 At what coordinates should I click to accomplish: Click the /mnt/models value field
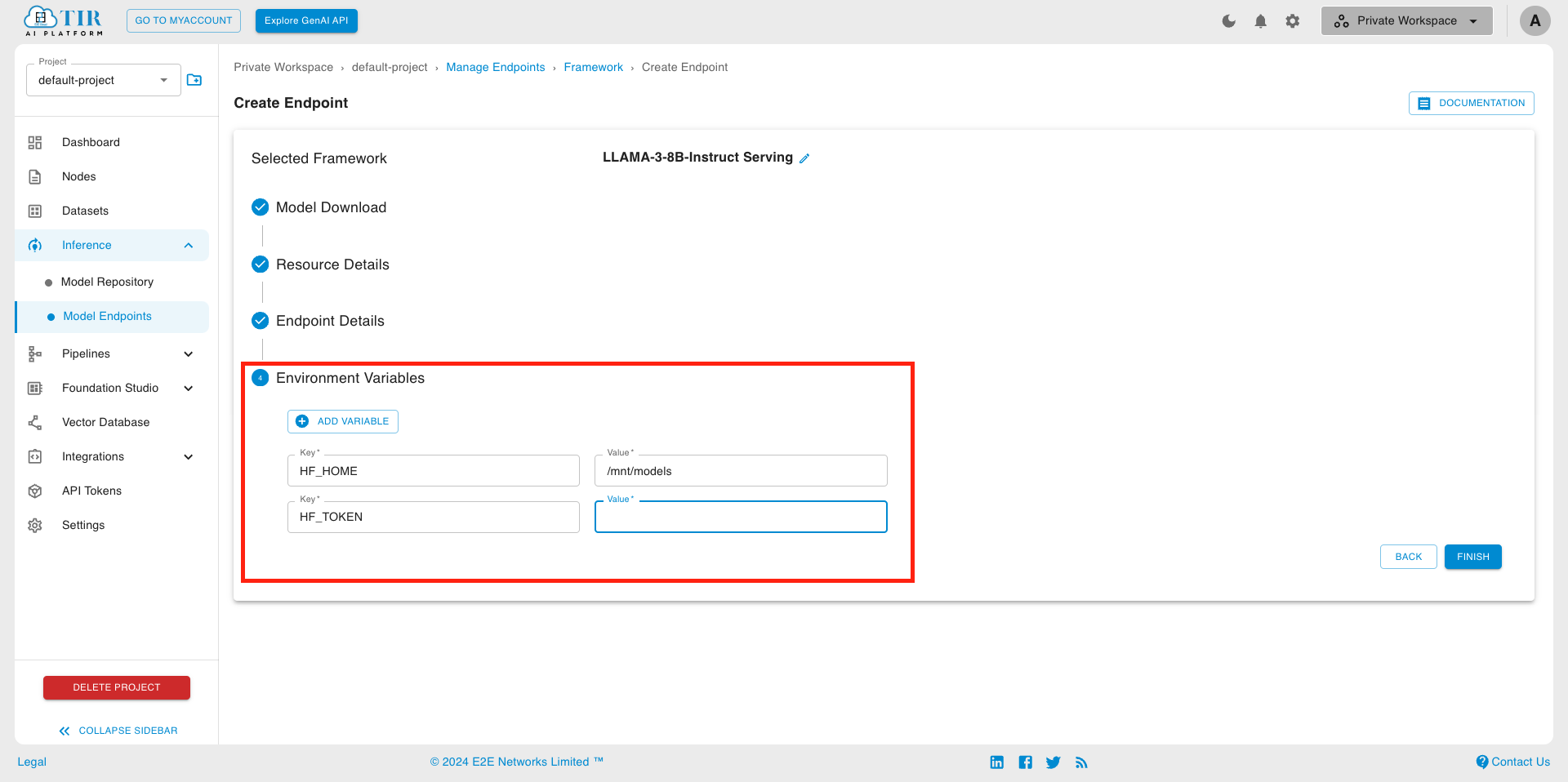pyautogui.click(x=741, y=471)
